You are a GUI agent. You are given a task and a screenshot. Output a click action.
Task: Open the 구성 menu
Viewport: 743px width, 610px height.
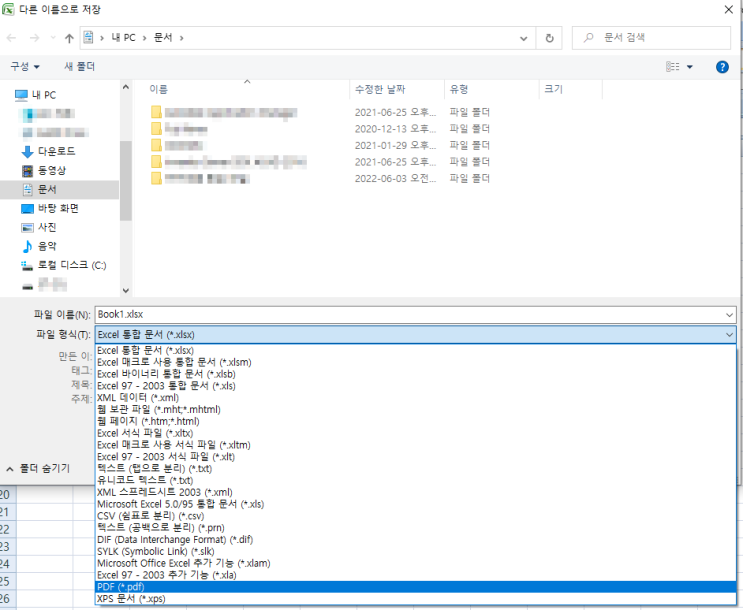(x=25, y=66)
